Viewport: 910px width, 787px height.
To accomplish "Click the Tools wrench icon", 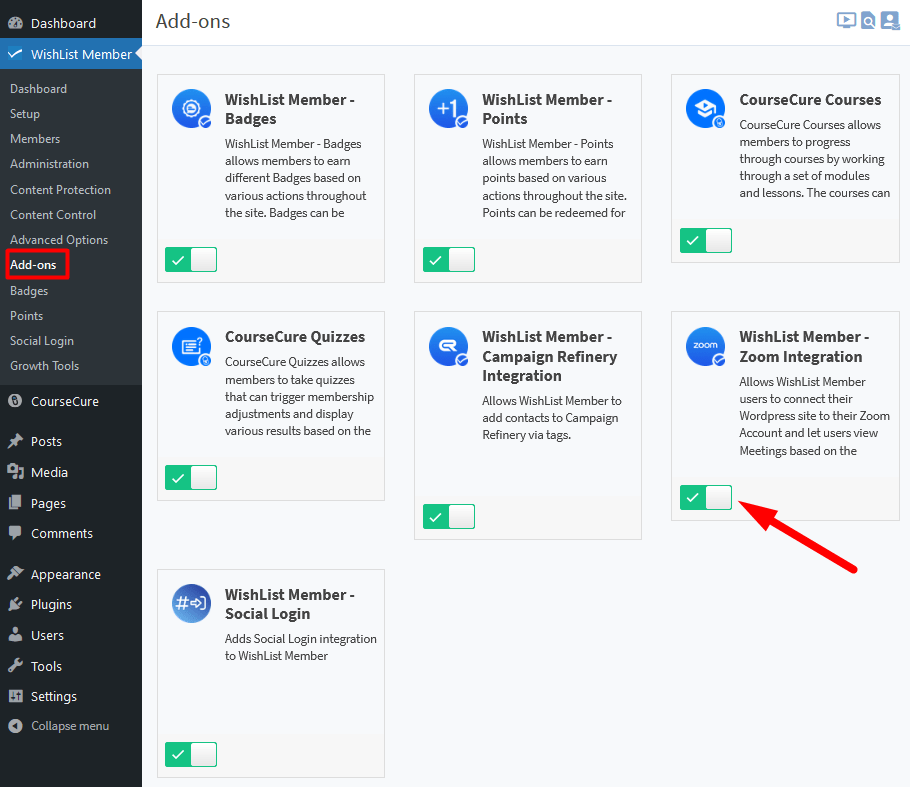I will [16, 666].
